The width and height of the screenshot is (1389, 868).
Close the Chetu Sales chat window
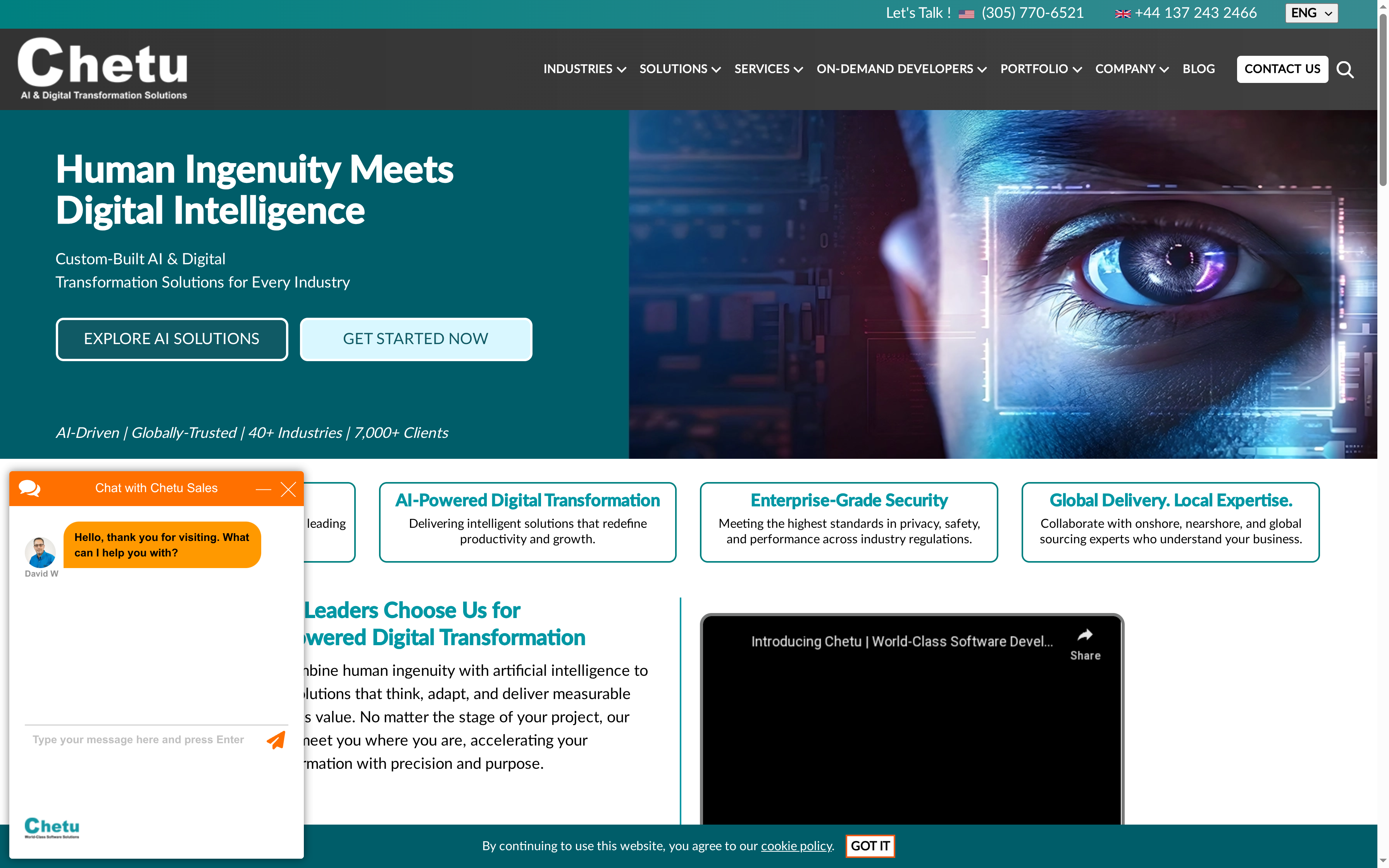[x=289, y=489]
